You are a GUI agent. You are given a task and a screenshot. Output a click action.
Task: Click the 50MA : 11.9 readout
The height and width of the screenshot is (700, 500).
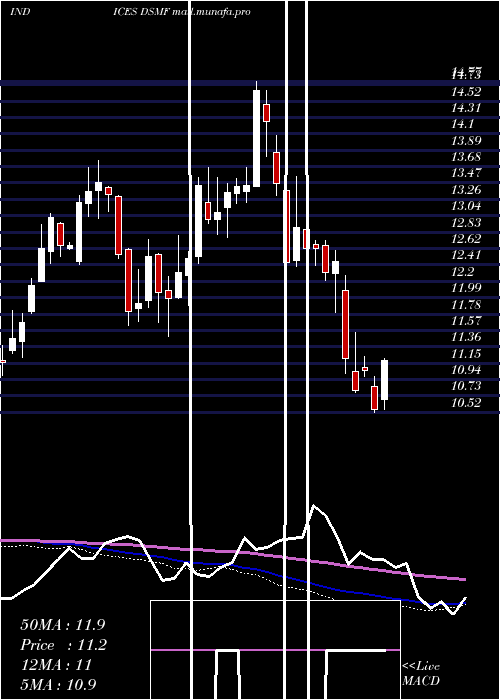[x=62, y=625]
